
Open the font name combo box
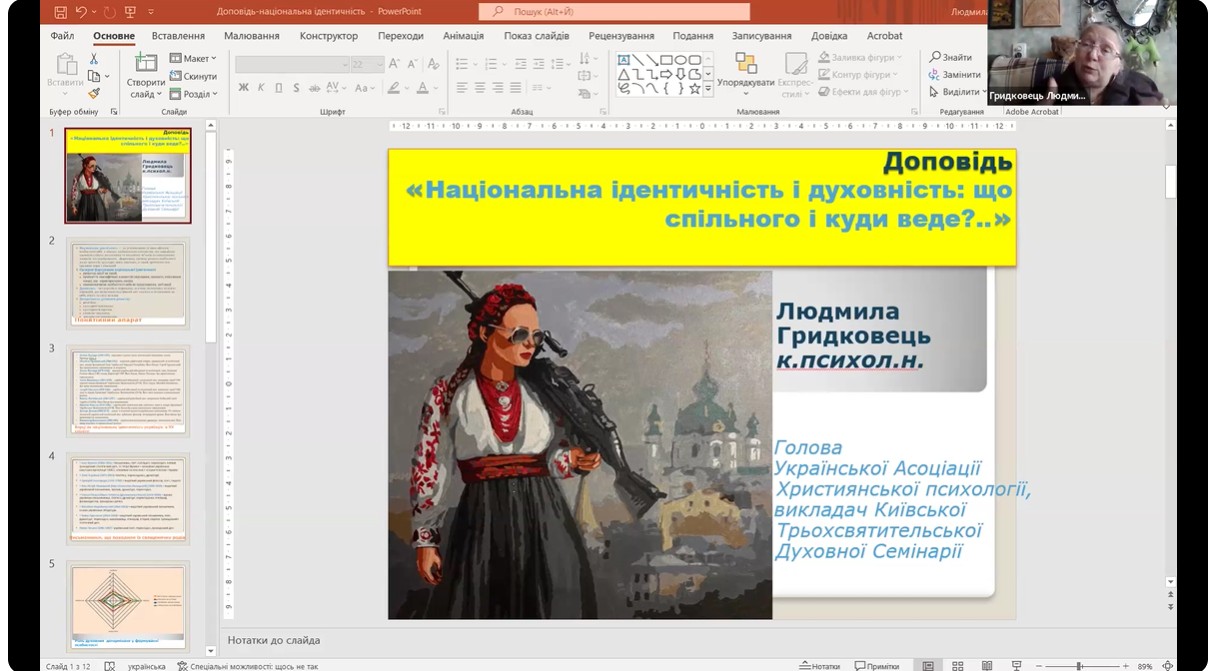[291, 64]
